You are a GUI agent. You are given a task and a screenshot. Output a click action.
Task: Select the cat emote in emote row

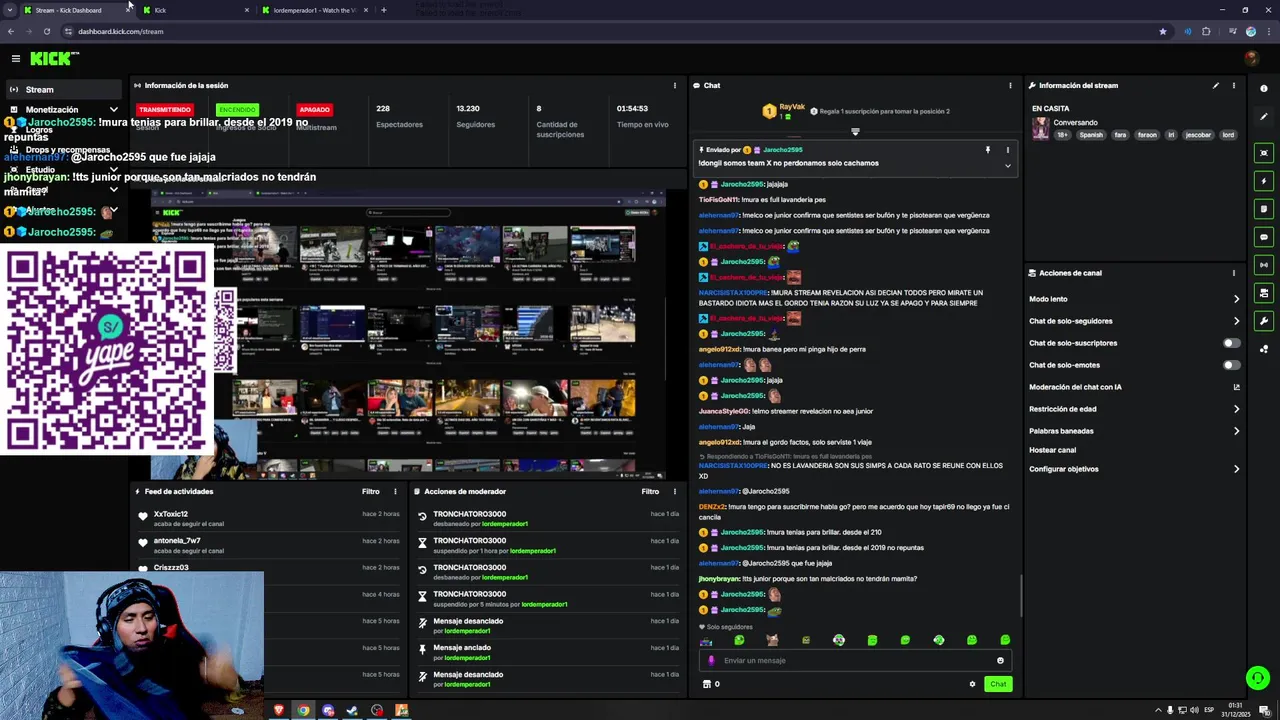pos(772,640)
